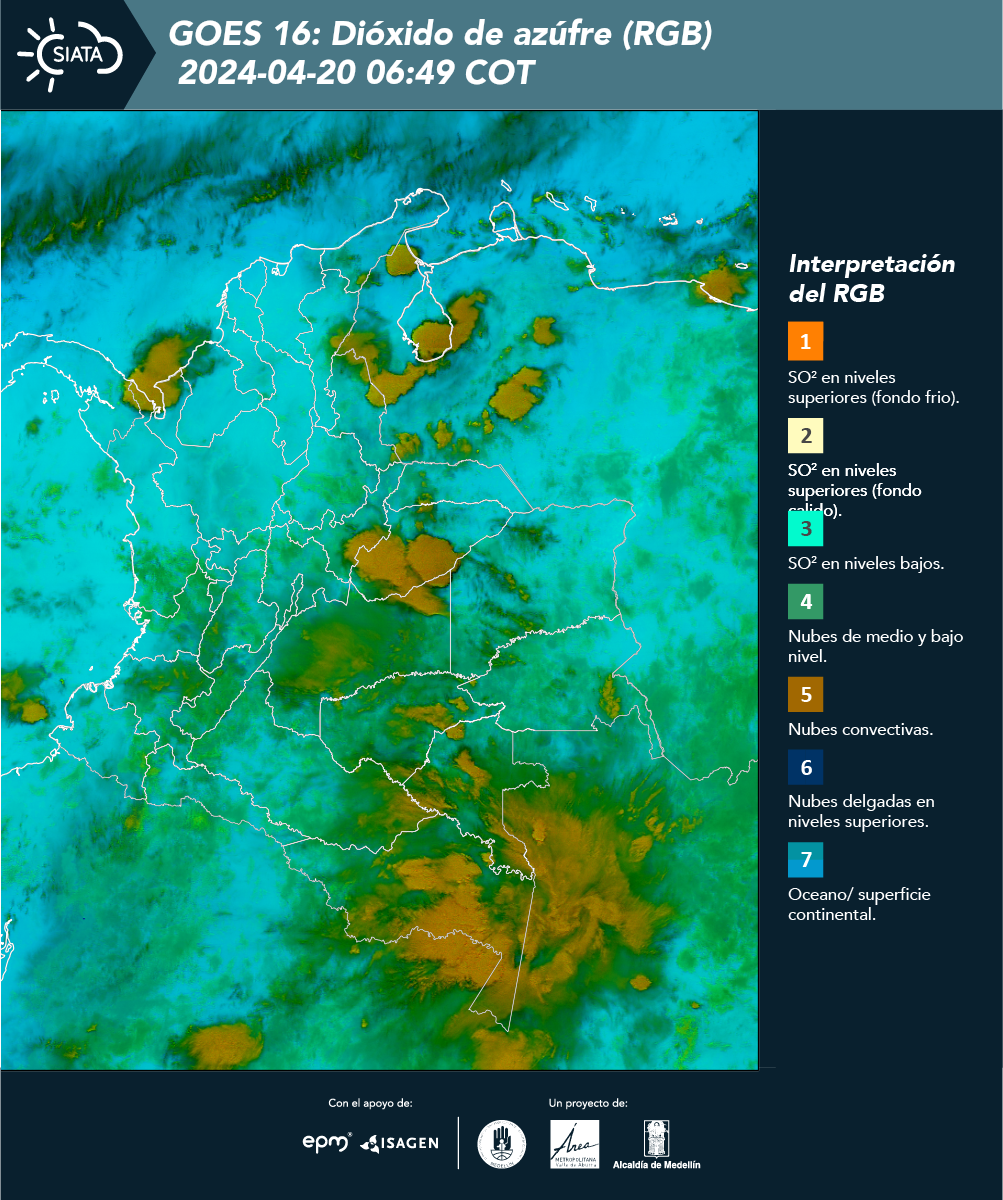Click the text 'Un proyecto de:'
Screen dimensions: 1003x1200
588,1103
